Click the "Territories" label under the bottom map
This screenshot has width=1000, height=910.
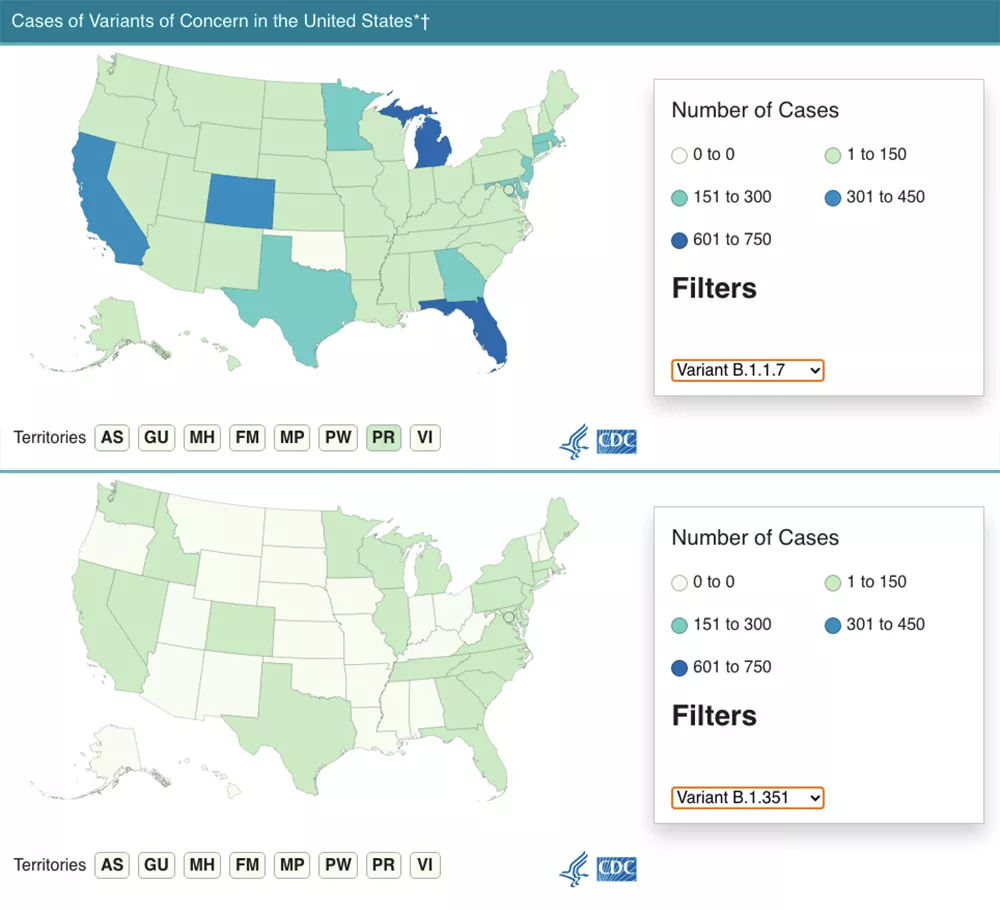[x=50, y=865]
